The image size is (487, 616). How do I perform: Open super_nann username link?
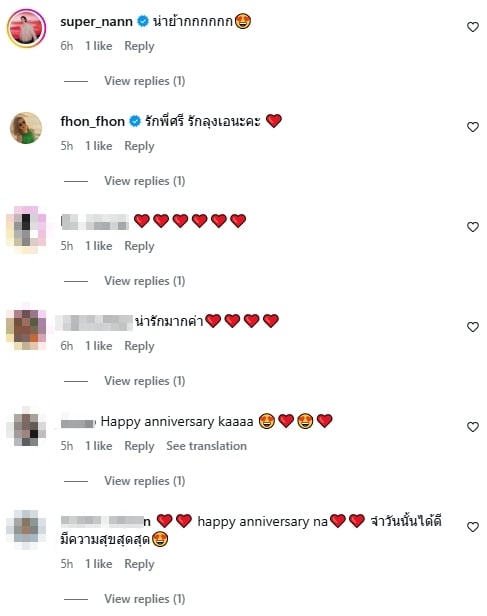[96, 22]
